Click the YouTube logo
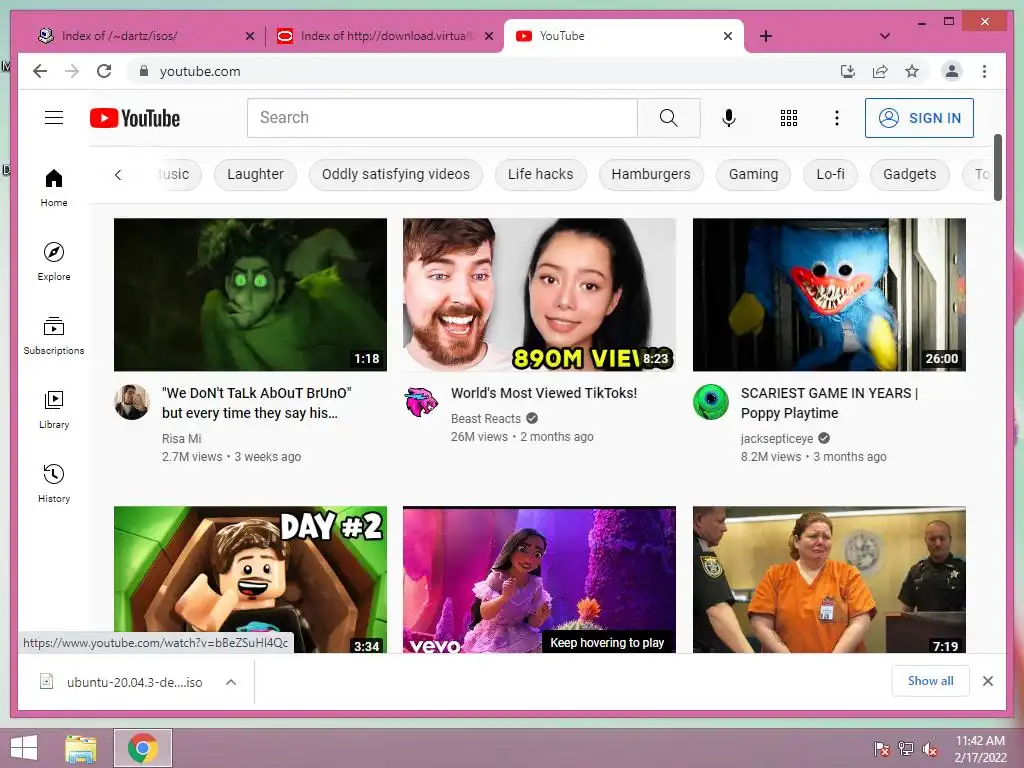The image size is (1024, 768). click(135, 118)
